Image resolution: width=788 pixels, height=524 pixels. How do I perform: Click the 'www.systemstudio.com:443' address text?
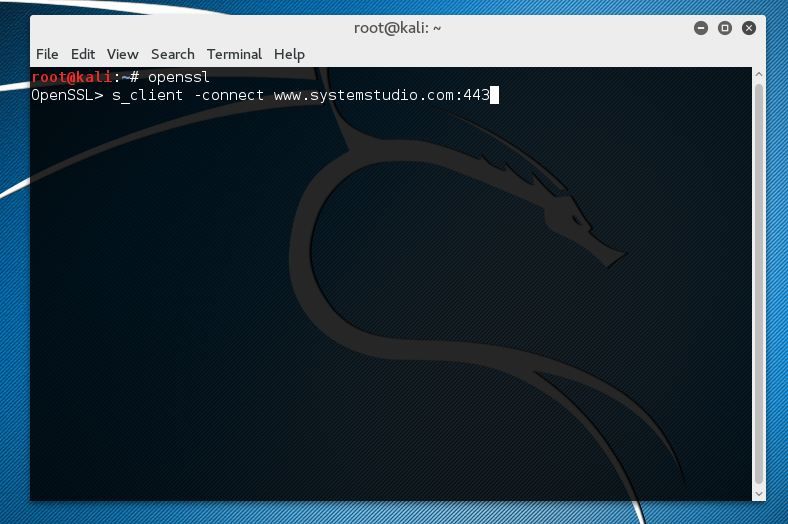click(x=381, y=95)
